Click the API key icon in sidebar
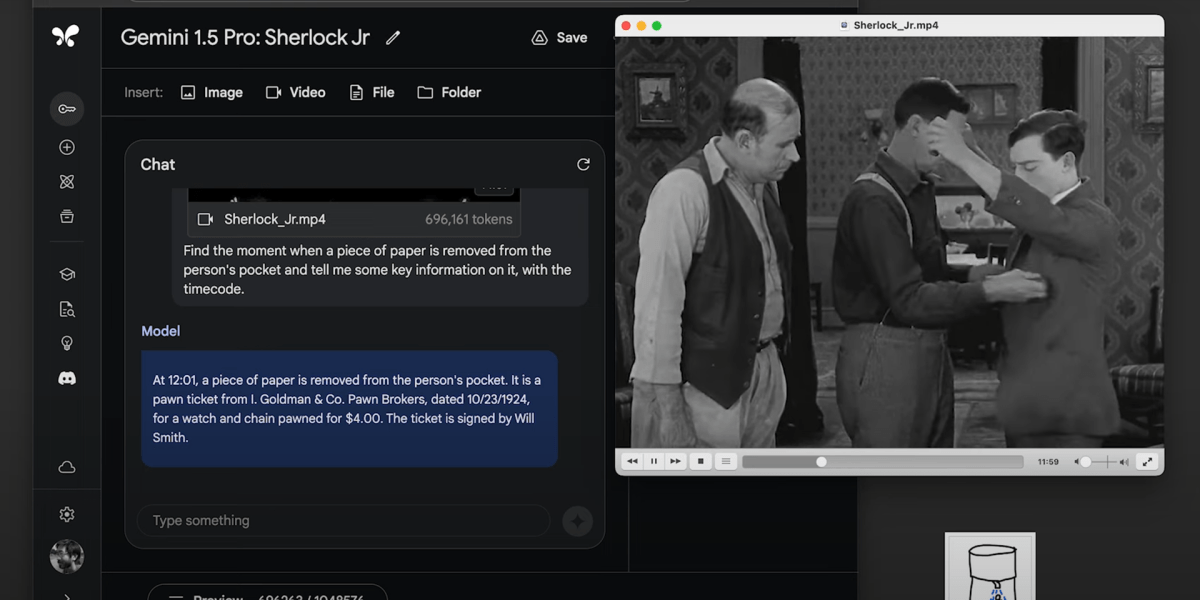This screenshot has height=600, width=1200. [67, 109]
